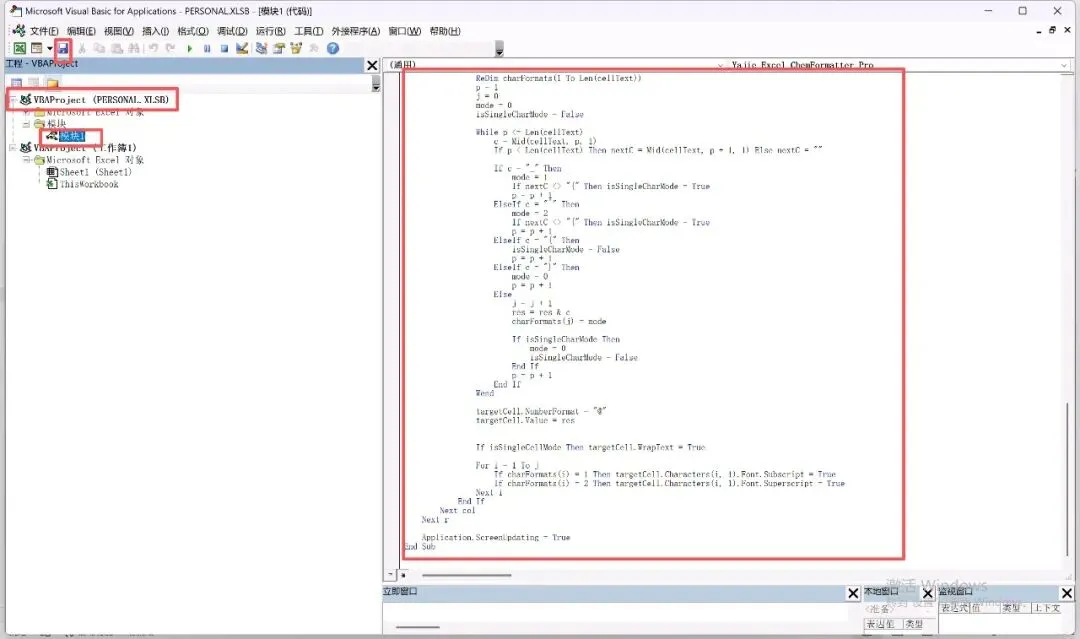Collapse Microsoft Excel 对象 under 工作簿1
This screenshot has width=1080, height=639.
26,160
